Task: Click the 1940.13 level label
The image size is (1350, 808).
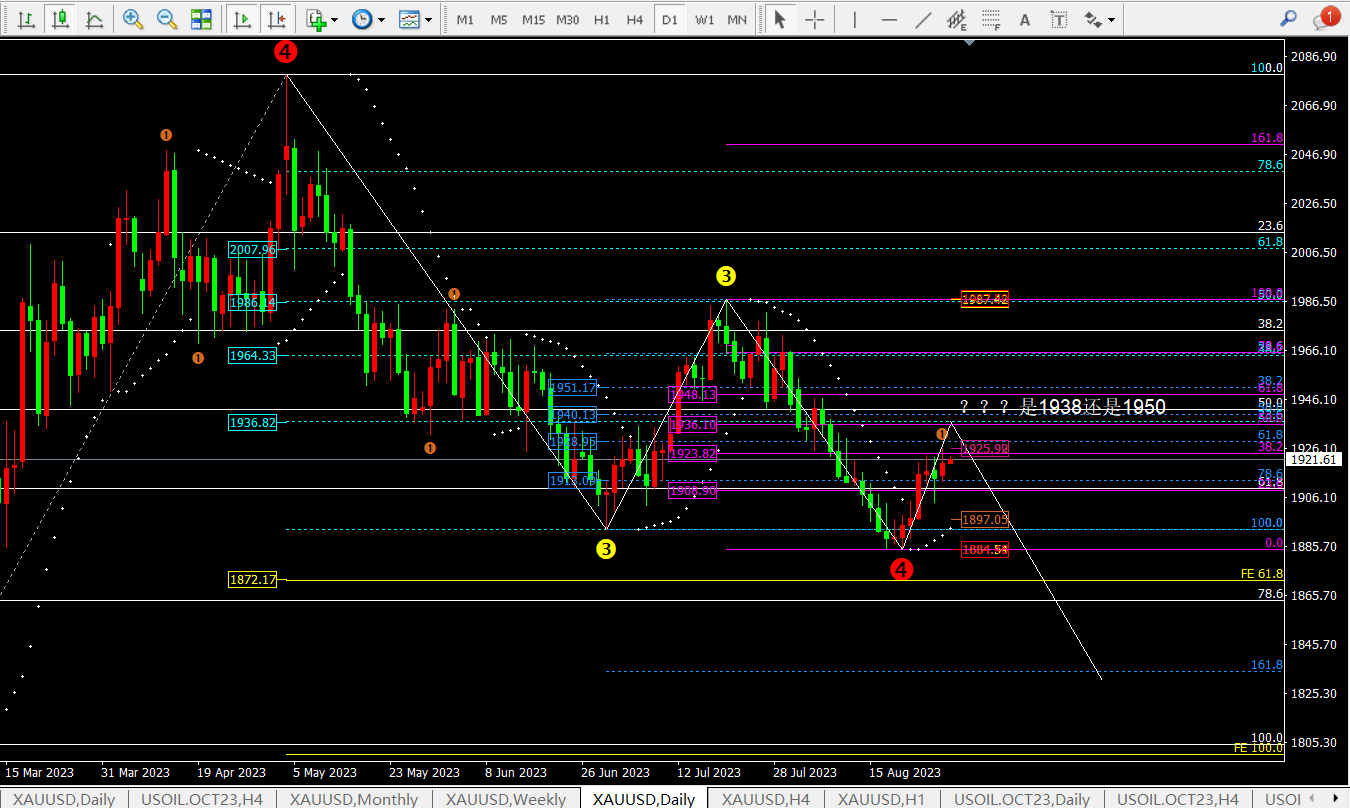Action: tap(573, 415)
